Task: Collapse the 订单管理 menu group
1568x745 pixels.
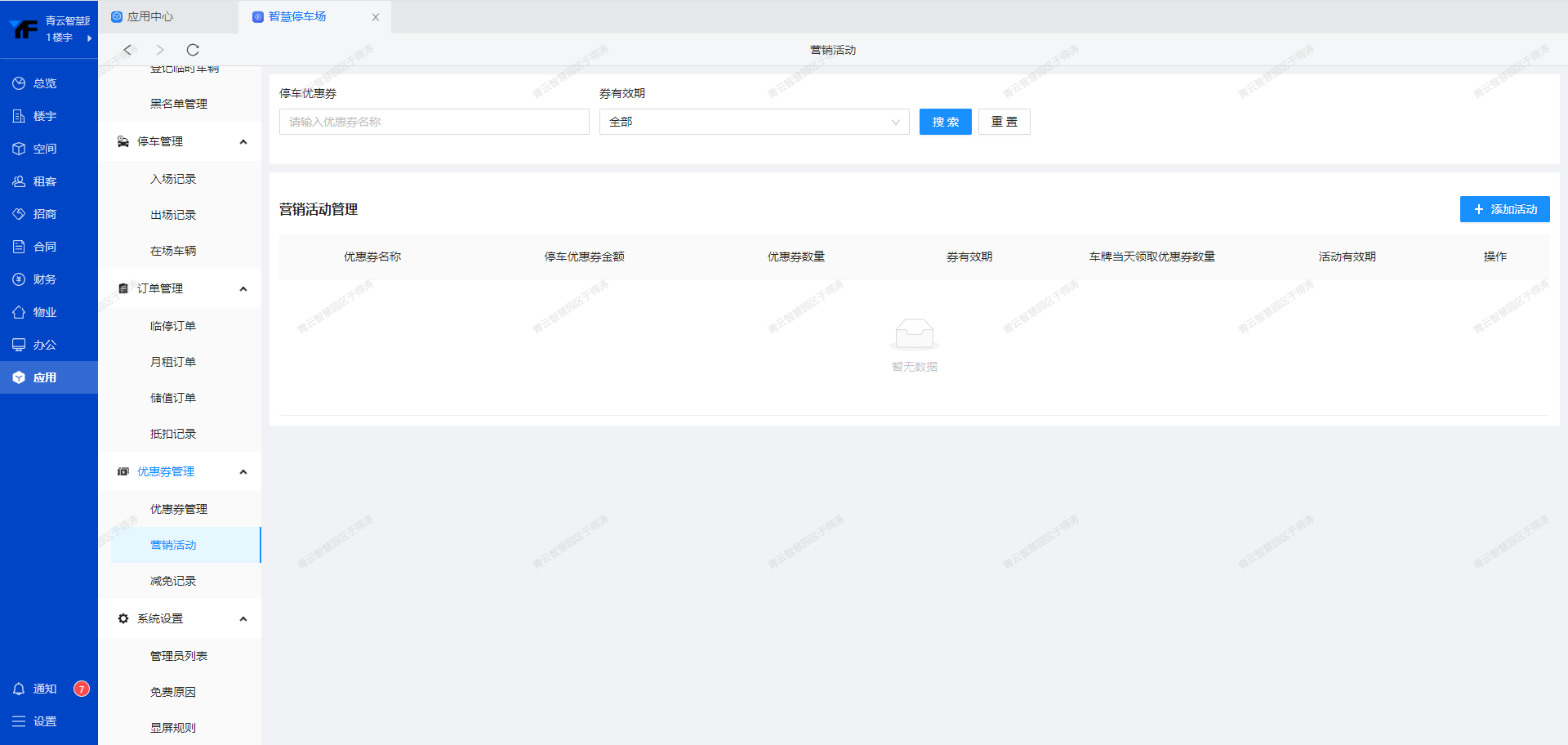Action: (x=243, y=289)
